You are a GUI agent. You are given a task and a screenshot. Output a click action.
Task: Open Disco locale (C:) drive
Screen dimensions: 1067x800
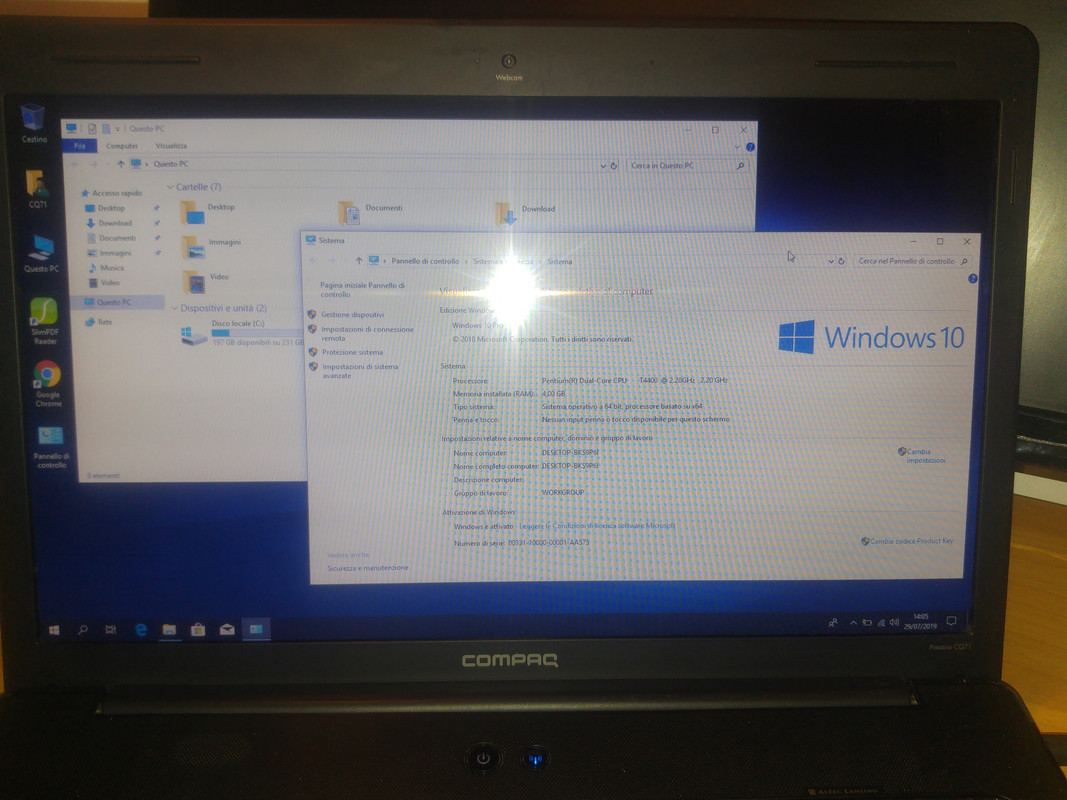tap(242, 333)
